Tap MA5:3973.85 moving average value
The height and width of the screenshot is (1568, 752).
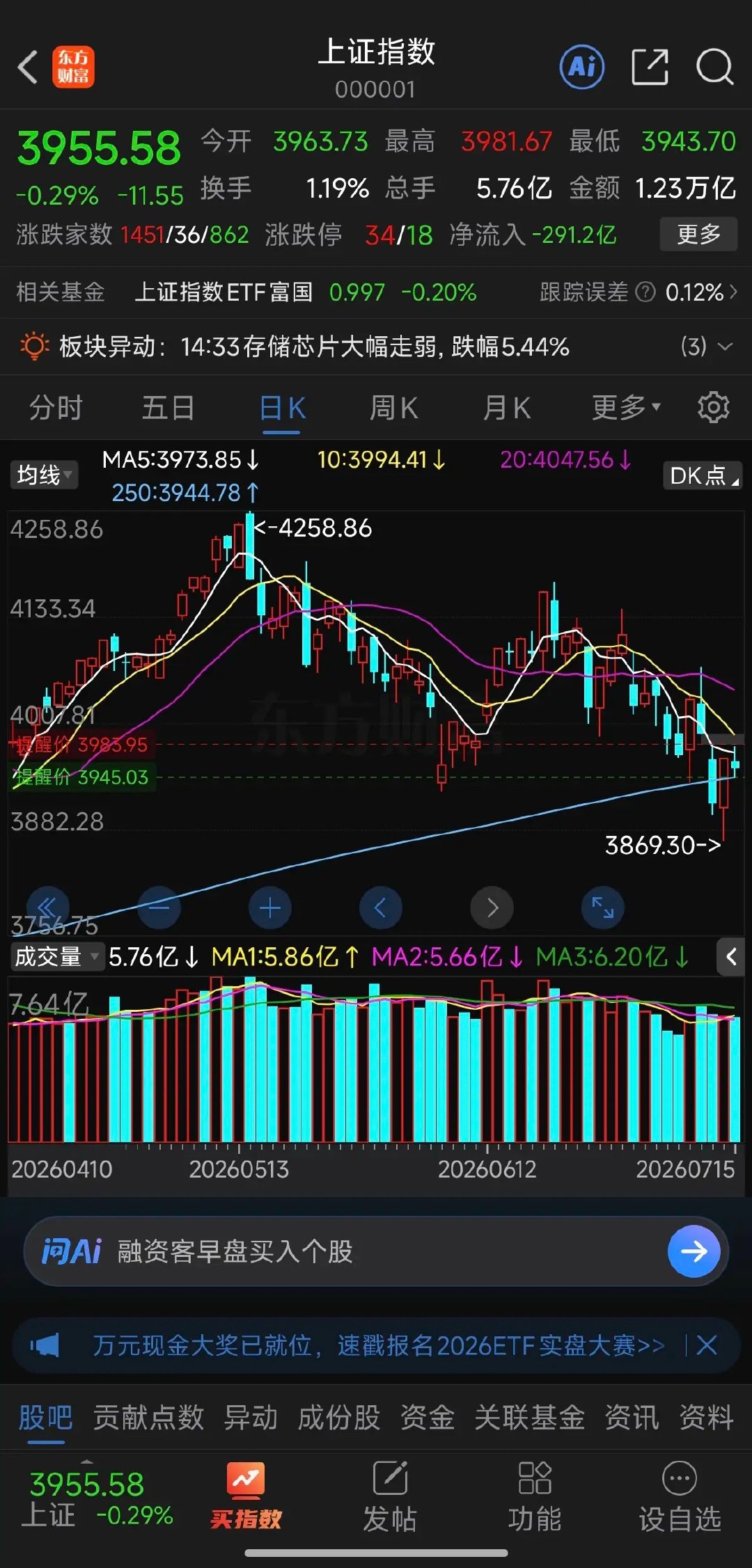pyautogui.click(x=180, y=459)
